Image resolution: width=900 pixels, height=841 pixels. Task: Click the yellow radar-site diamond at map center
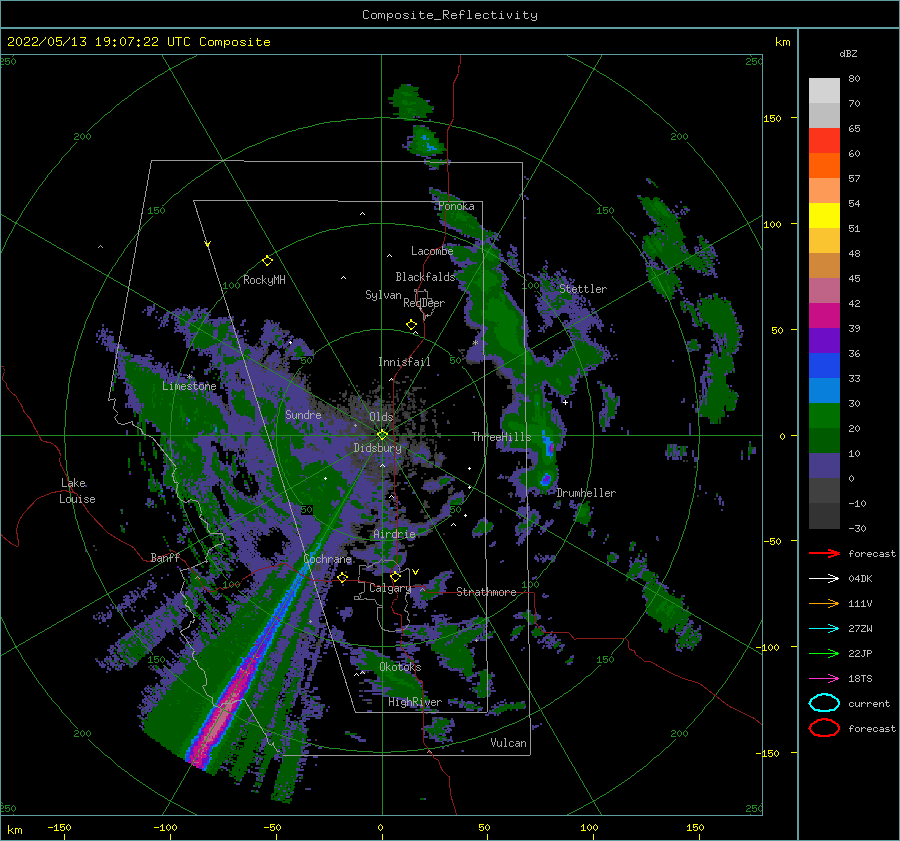[x=382, y=435]
